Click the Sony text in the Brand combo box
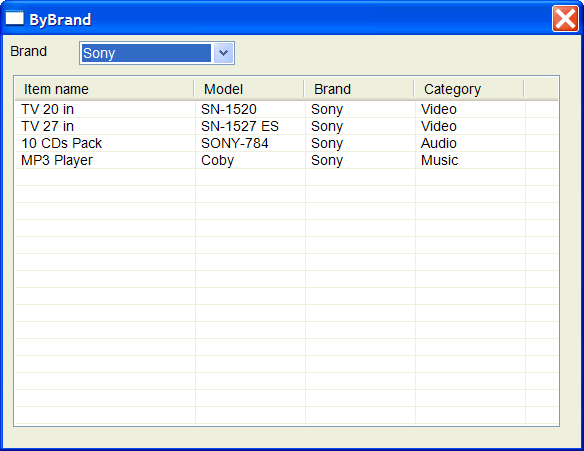Image resolution: width=584 pixels, height=451 pixels. (x=99, y=53)
